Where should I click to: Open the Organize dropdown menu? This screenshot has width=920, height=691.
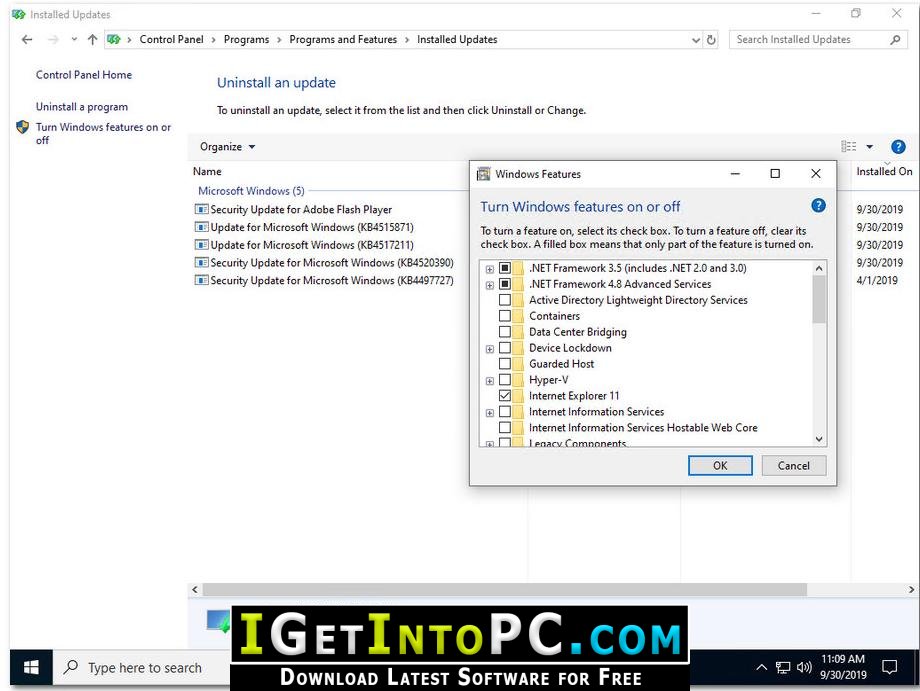[227, 147]
